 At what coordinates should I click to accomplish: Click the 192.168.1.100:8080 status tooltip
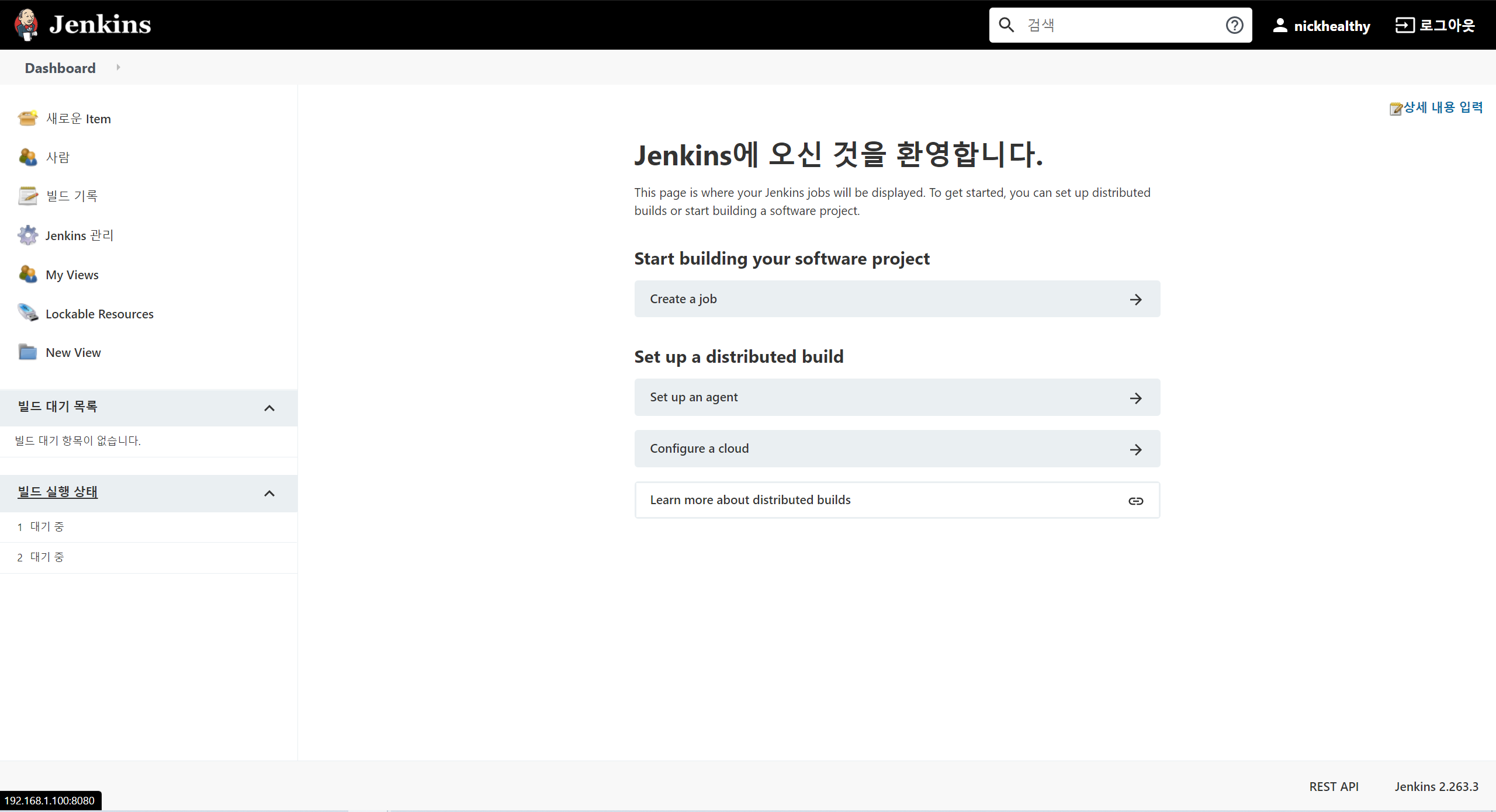pos(50,800)
